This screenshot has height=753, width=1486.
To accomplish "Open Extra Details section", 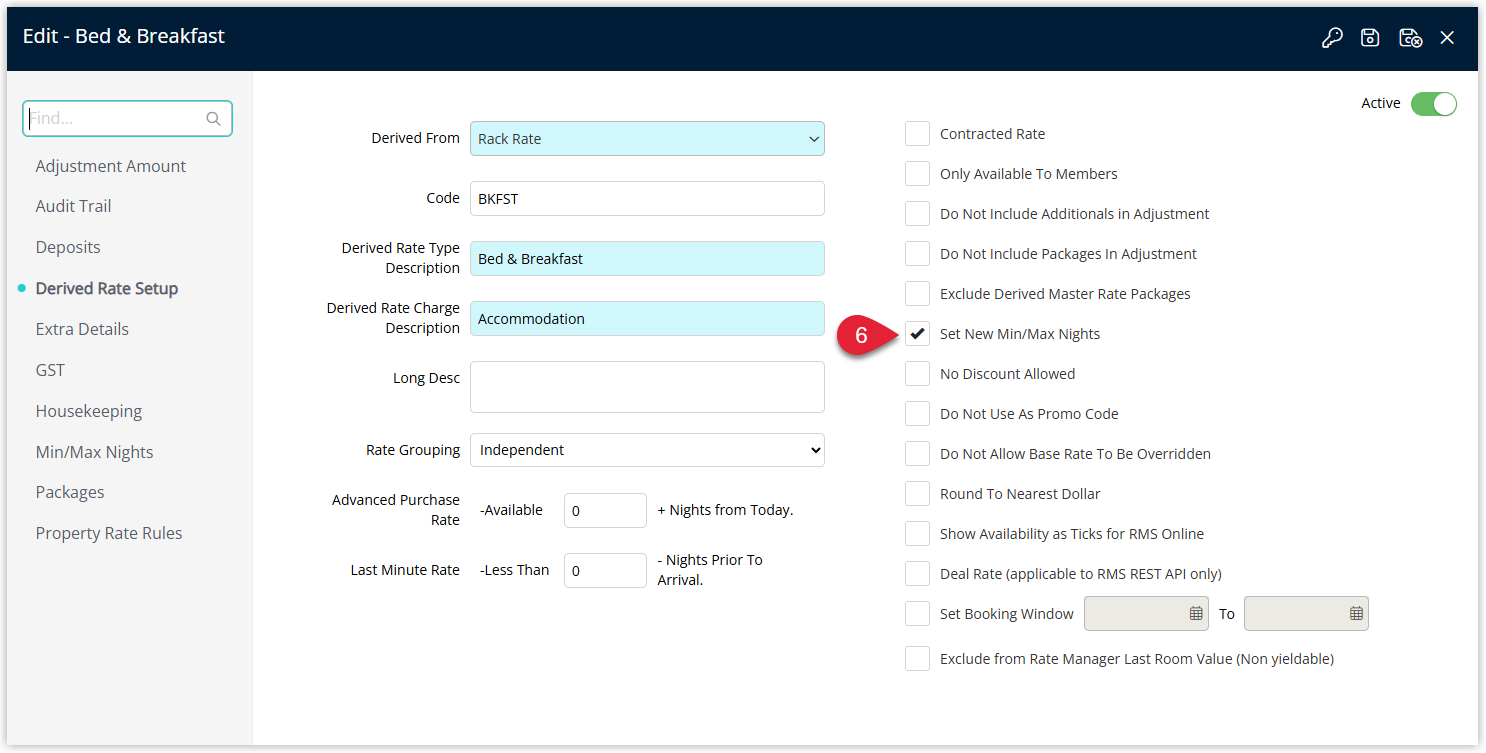I will pos(82,329).
